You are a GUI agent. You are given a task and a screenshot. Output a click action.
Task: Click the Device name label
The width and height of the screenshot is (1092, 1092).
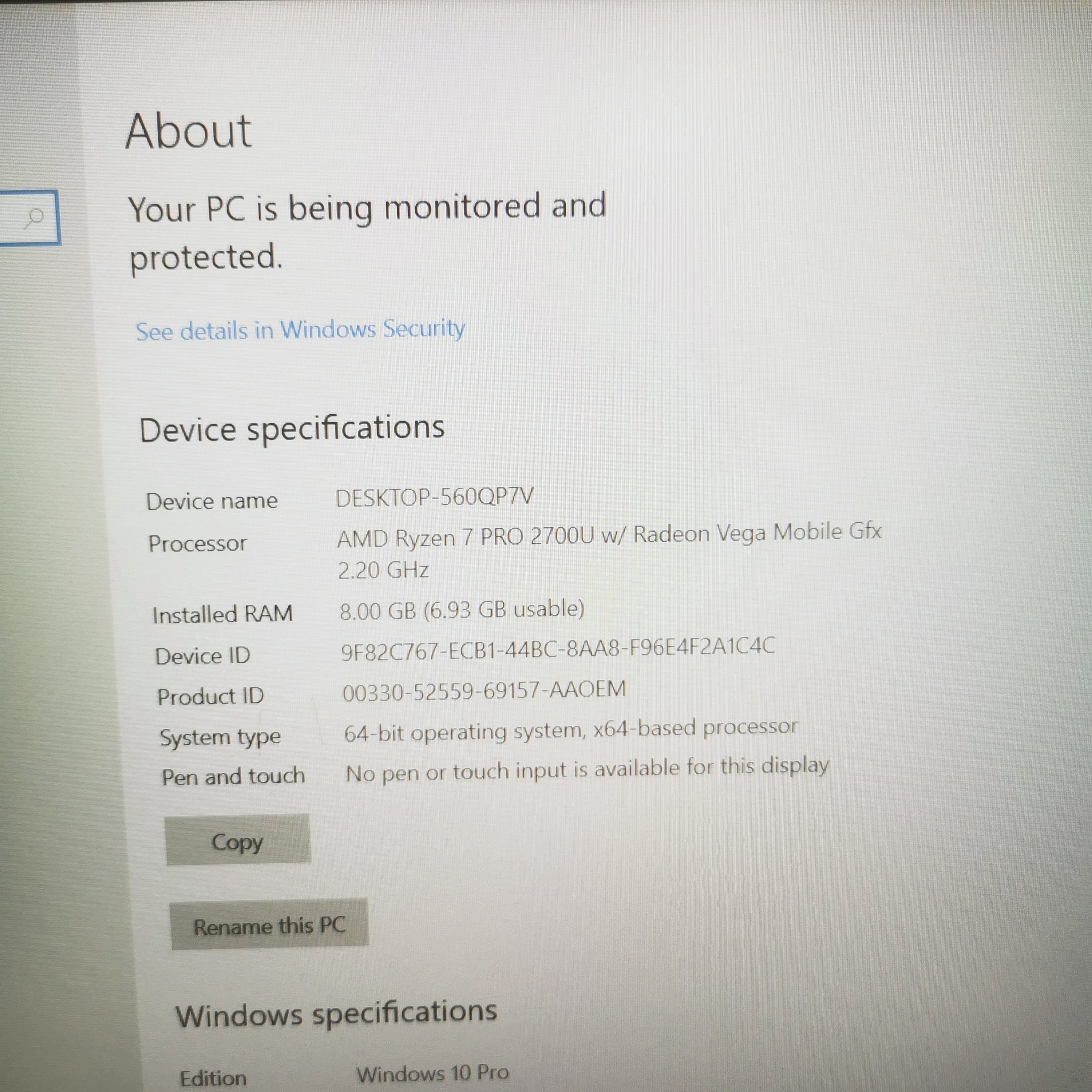pyautogui.click(x=212, y=501)
